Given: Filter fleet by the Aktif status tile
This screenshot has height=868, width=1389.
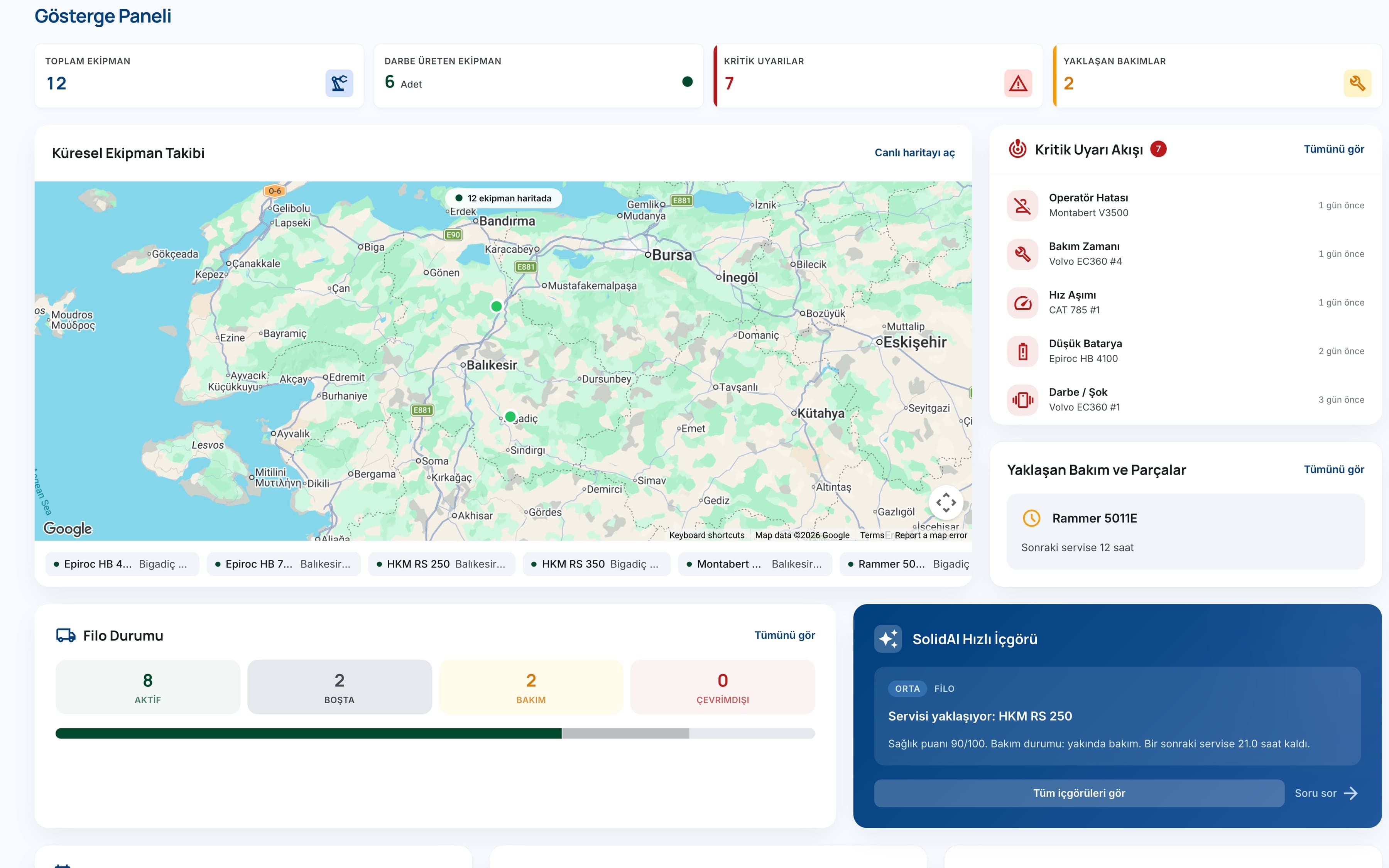Looking at the screenshot, I should (x=148, y=687).
